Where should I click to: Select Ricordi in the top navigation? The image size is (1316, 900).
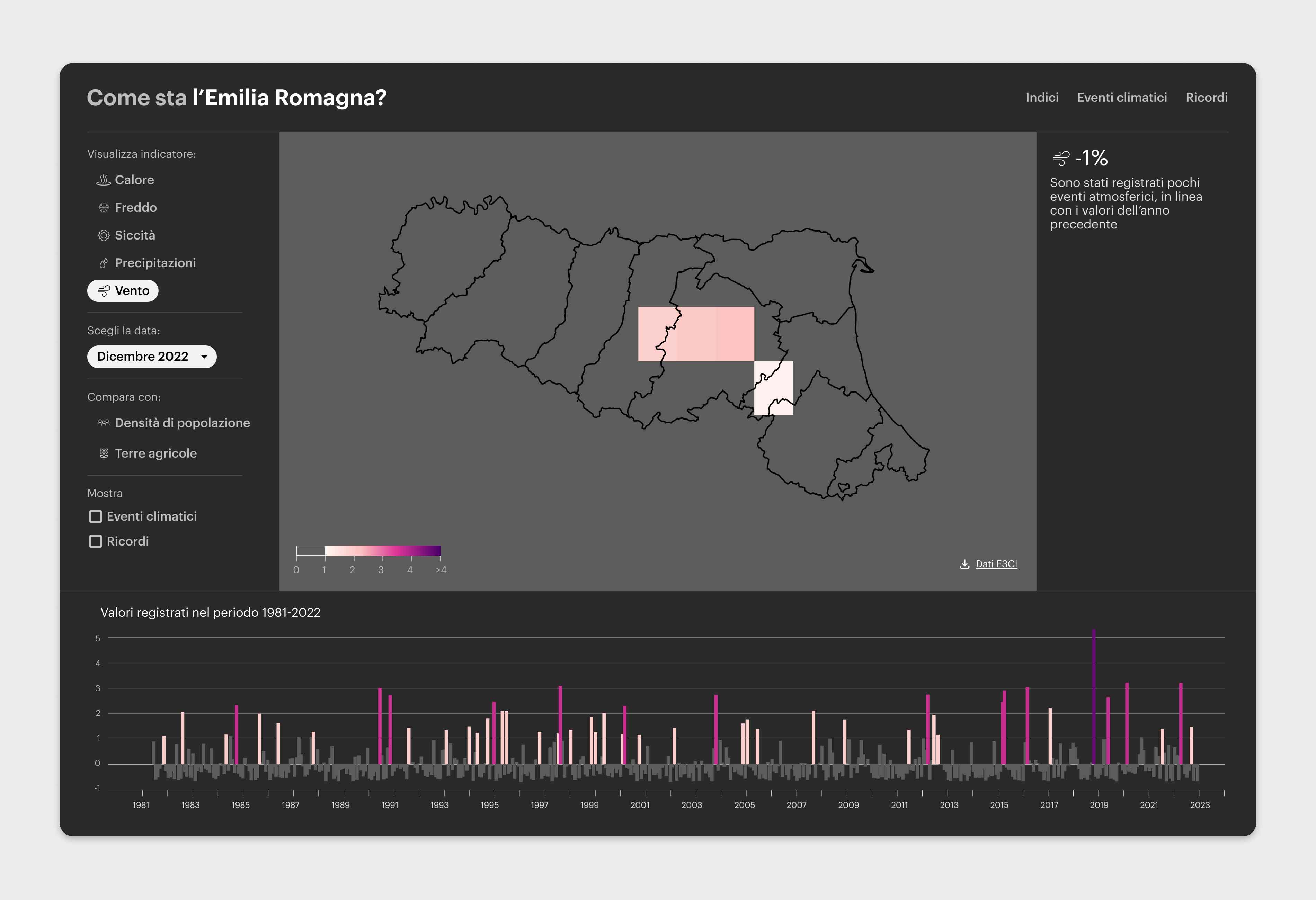(x=1207, y=97)
